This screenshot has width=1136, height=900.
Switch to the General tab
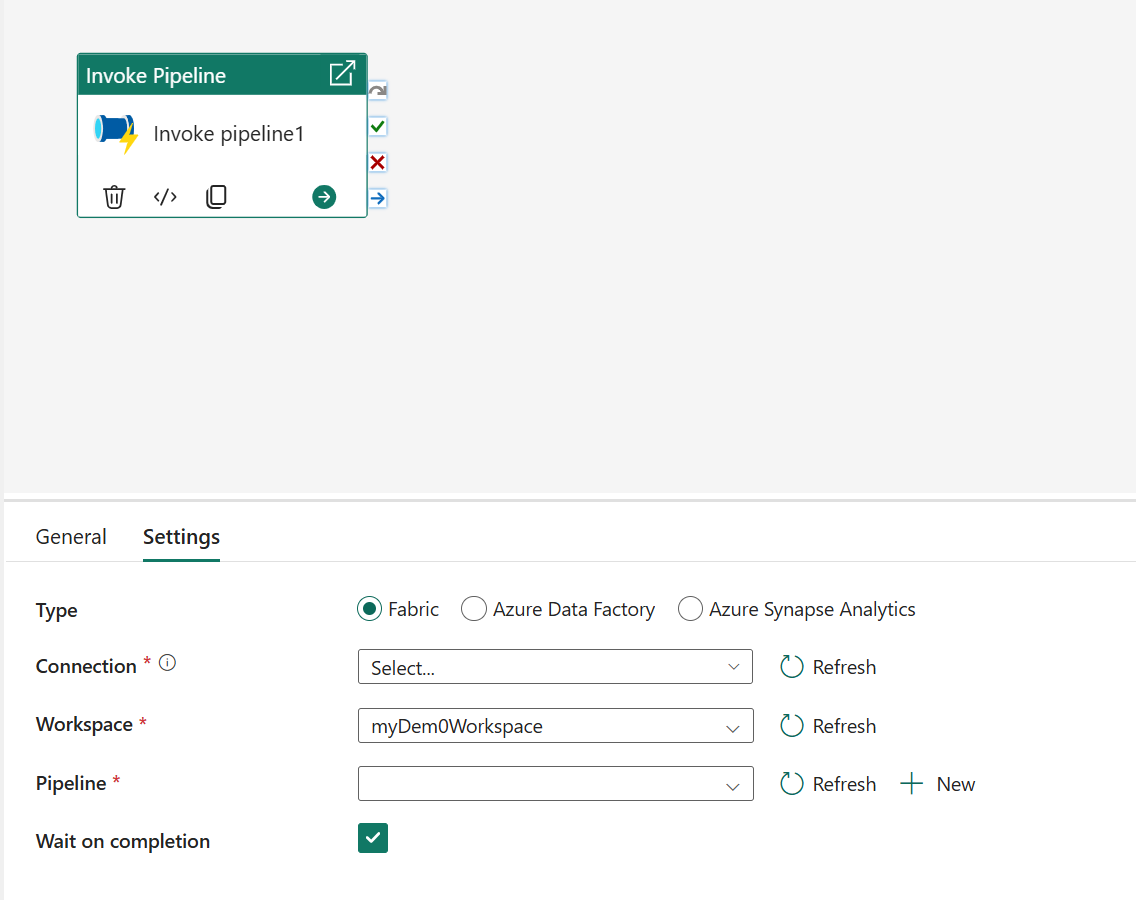(71, 537)
